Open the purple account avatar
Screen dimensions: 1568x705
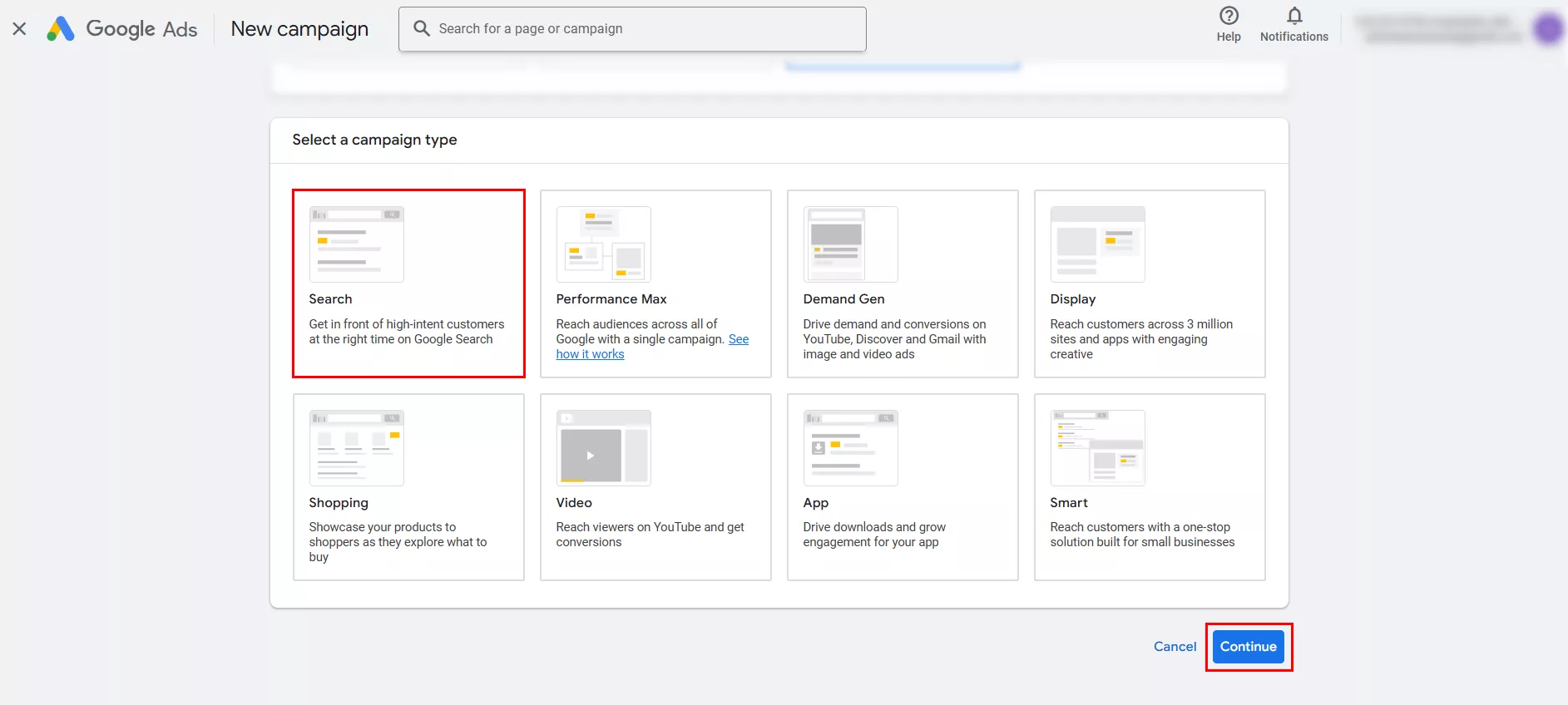coord(1548,29)
